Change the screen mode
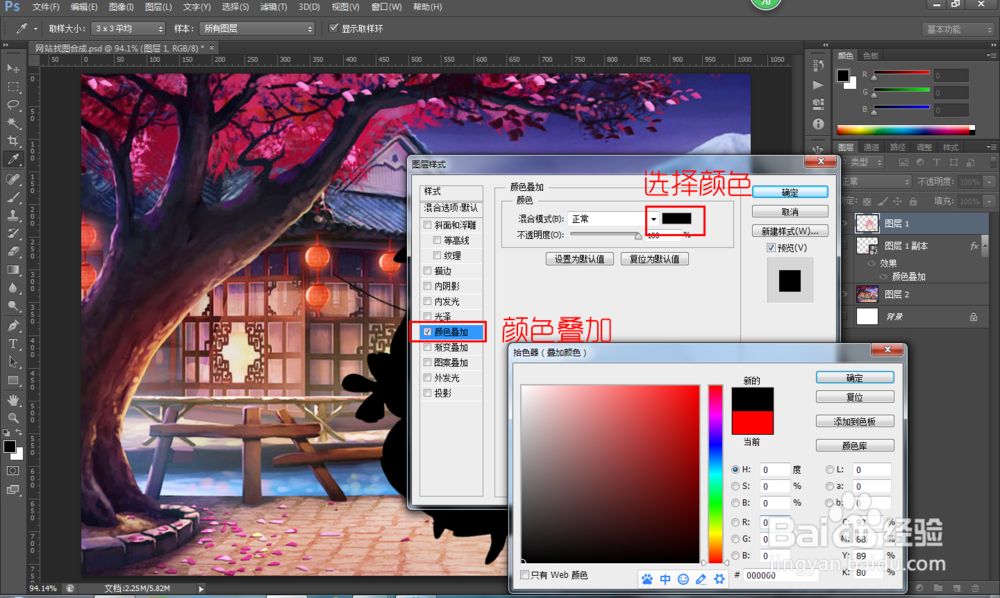This screenshot has height=598, width=1000. [x=13, y=490]
